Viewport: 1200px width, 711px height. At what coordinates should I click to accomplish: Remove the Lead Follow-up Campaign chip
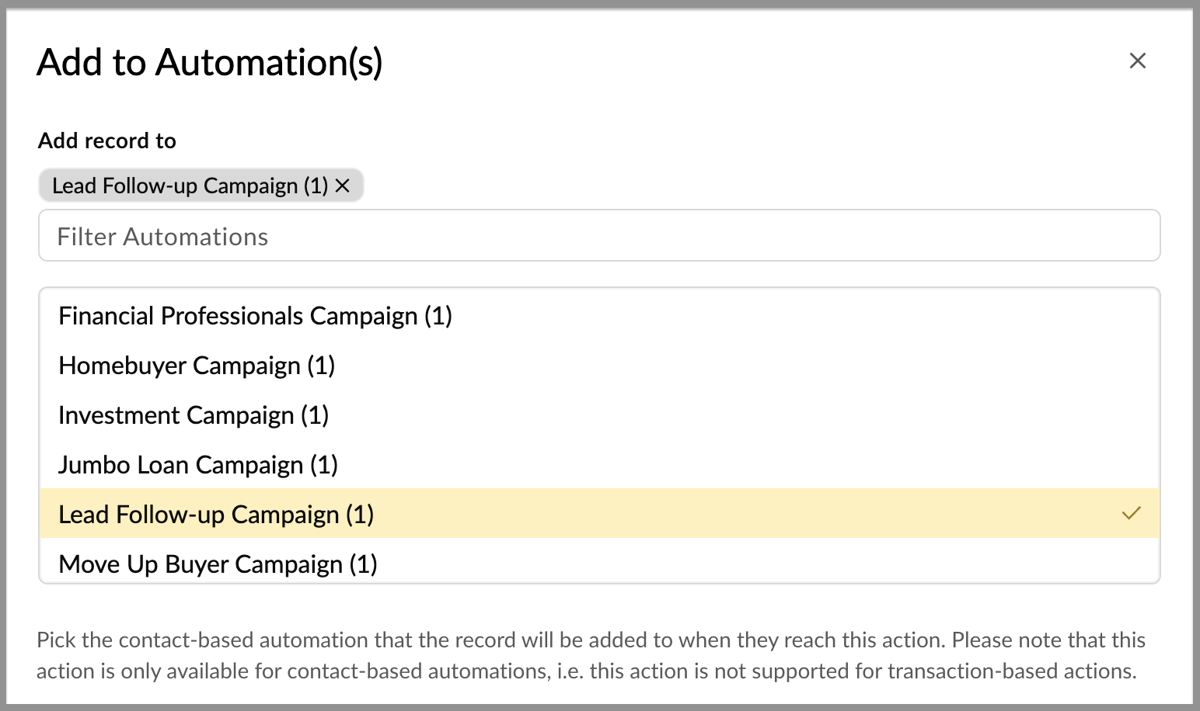coord(342,186)
